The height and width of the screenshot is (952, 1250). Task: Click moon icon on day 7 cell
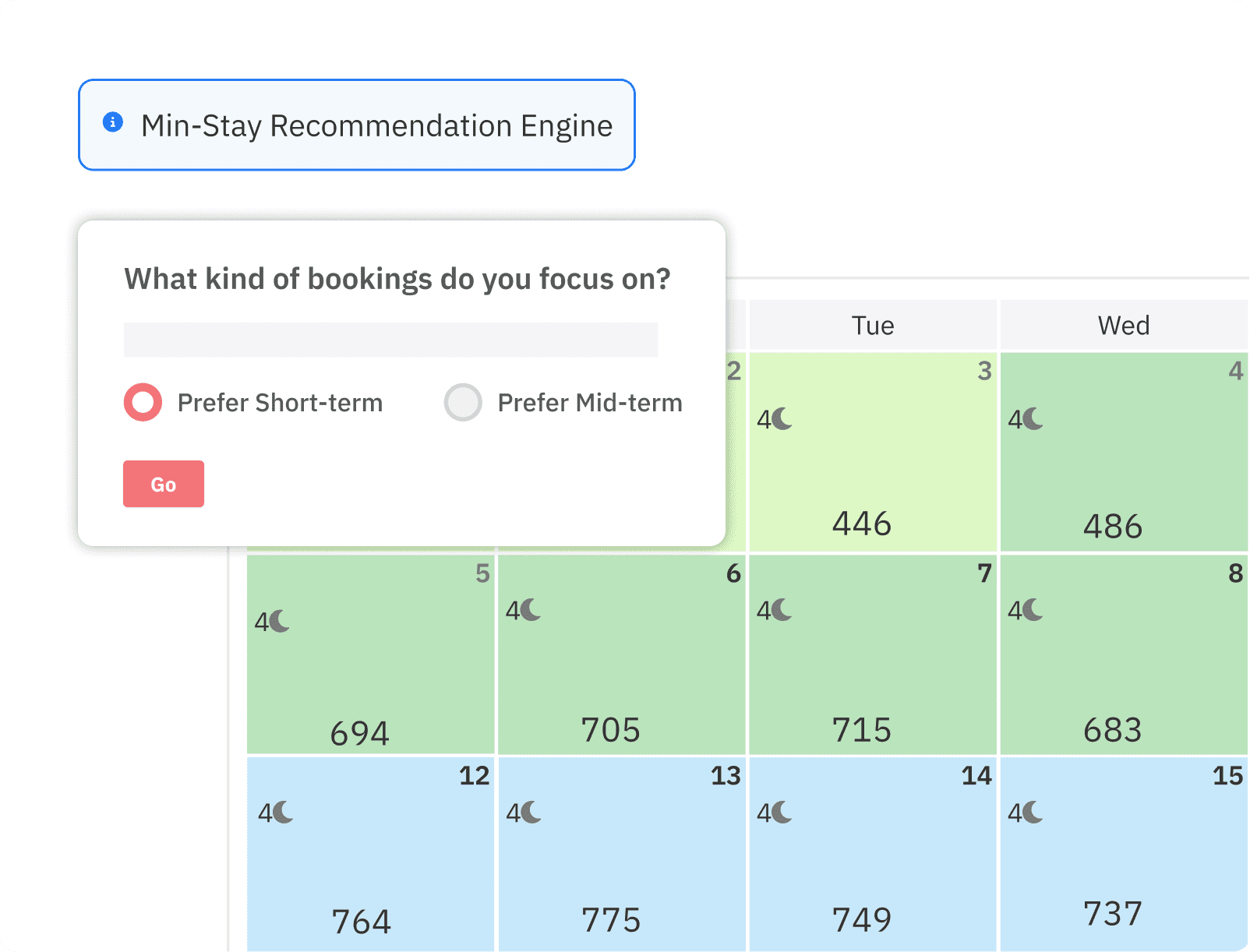[782, 609]
